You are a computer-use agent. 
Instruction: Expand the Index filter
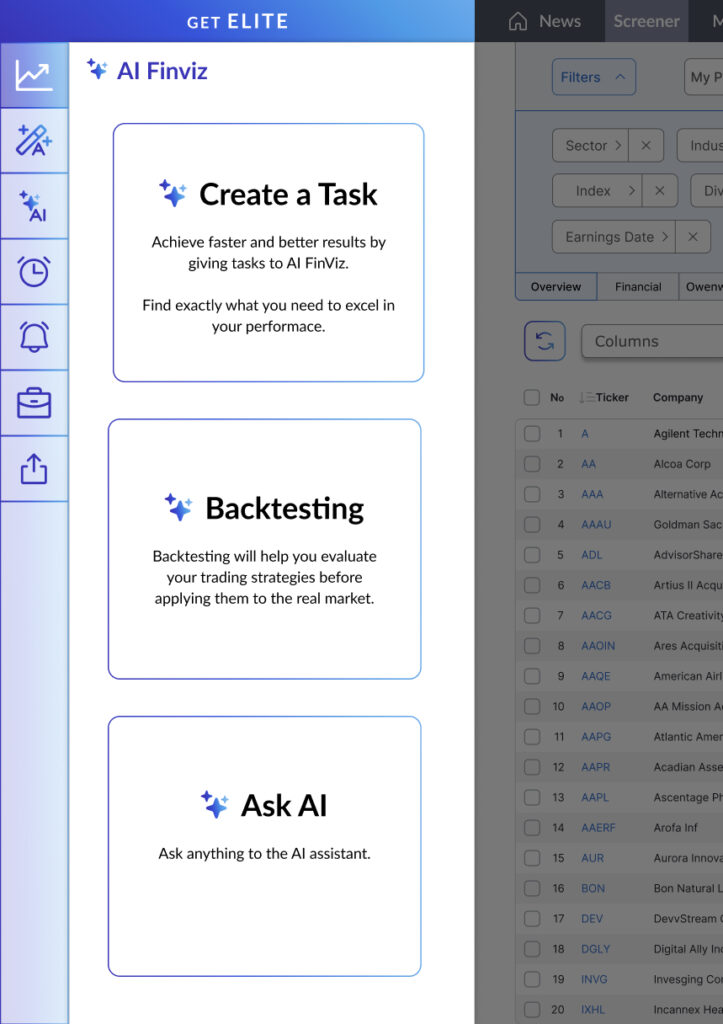tap(597, 191)
